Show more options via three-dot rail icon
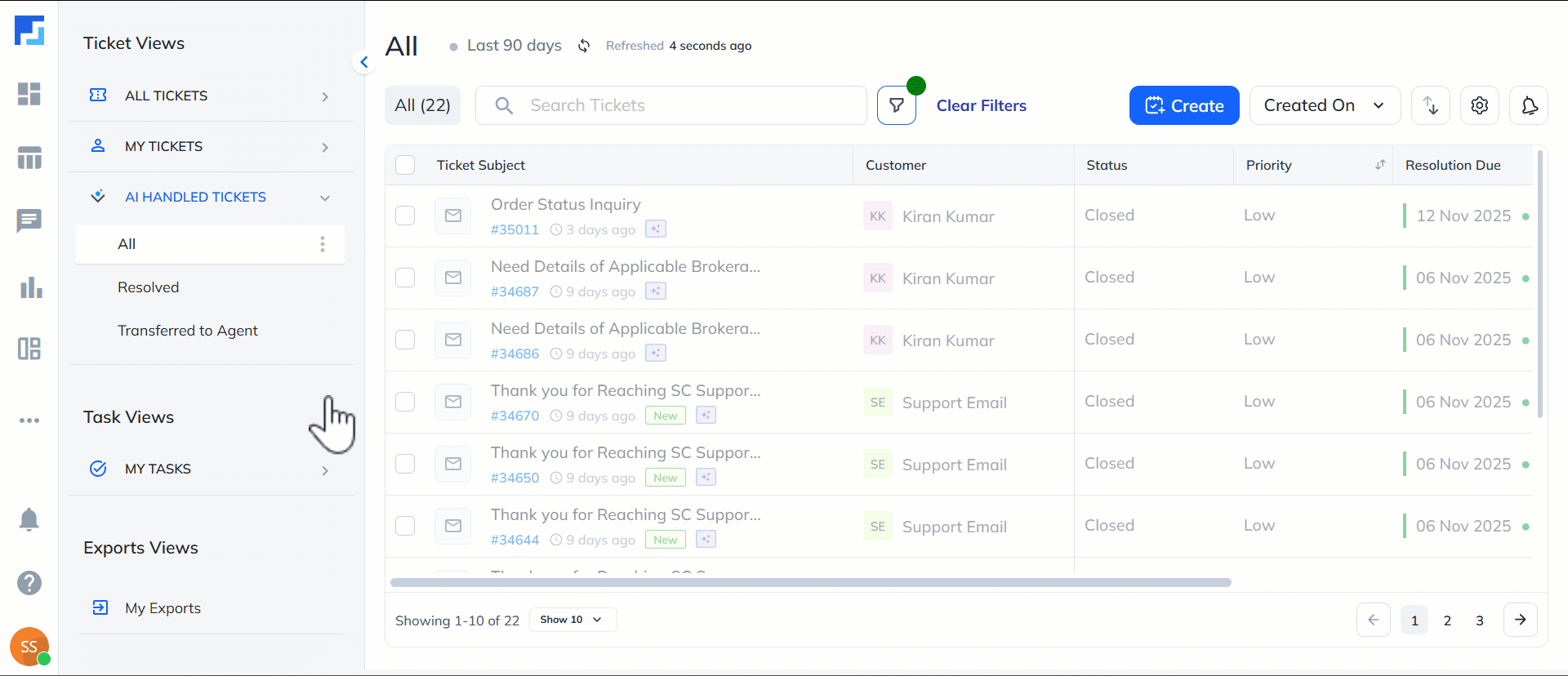Viewport: 1568px width, 676px height. [x=29, y=420]
